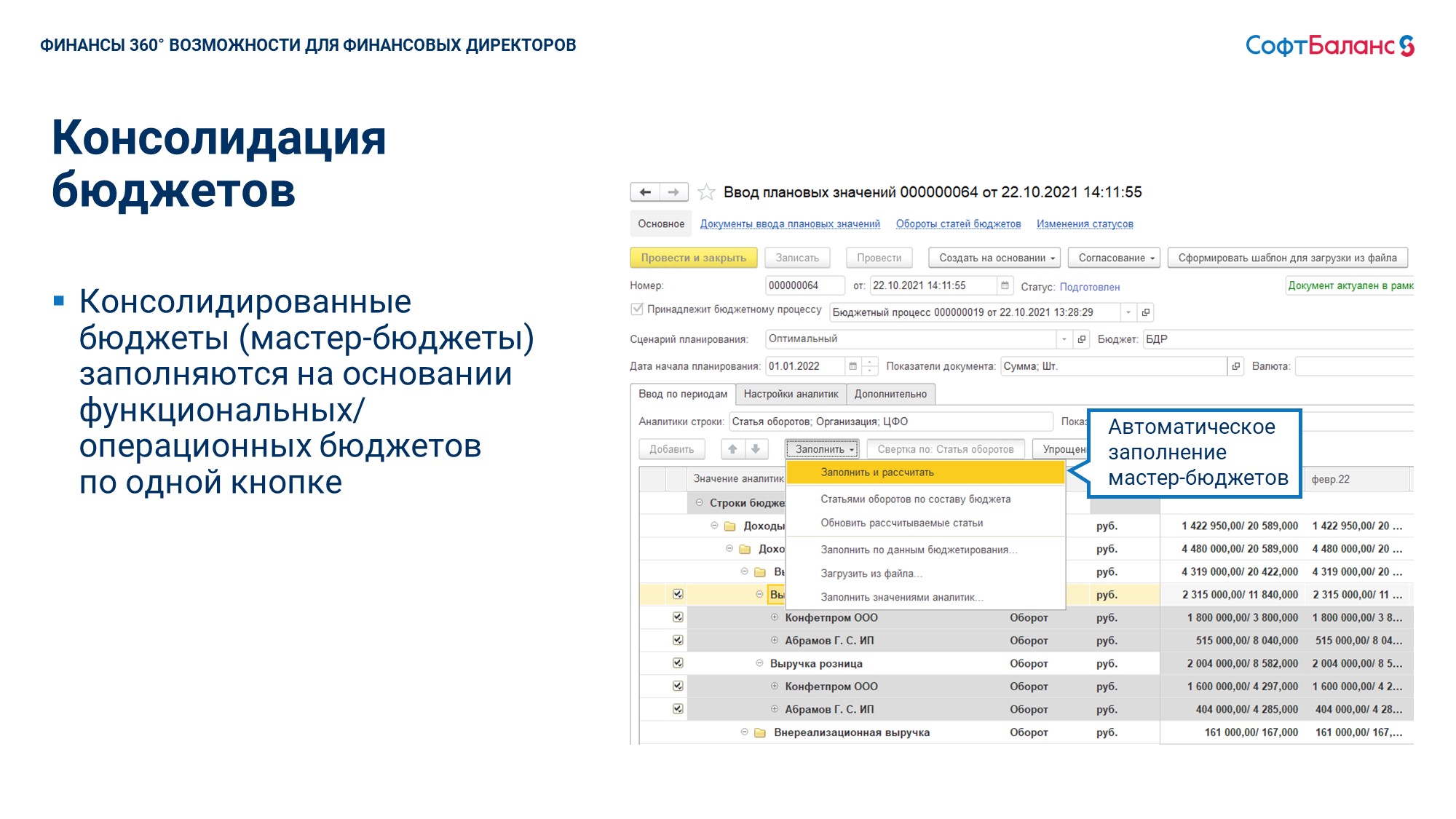This screenshot has width=1456, height=819.
Task: Click the Провести button
Action: (879, 258)
